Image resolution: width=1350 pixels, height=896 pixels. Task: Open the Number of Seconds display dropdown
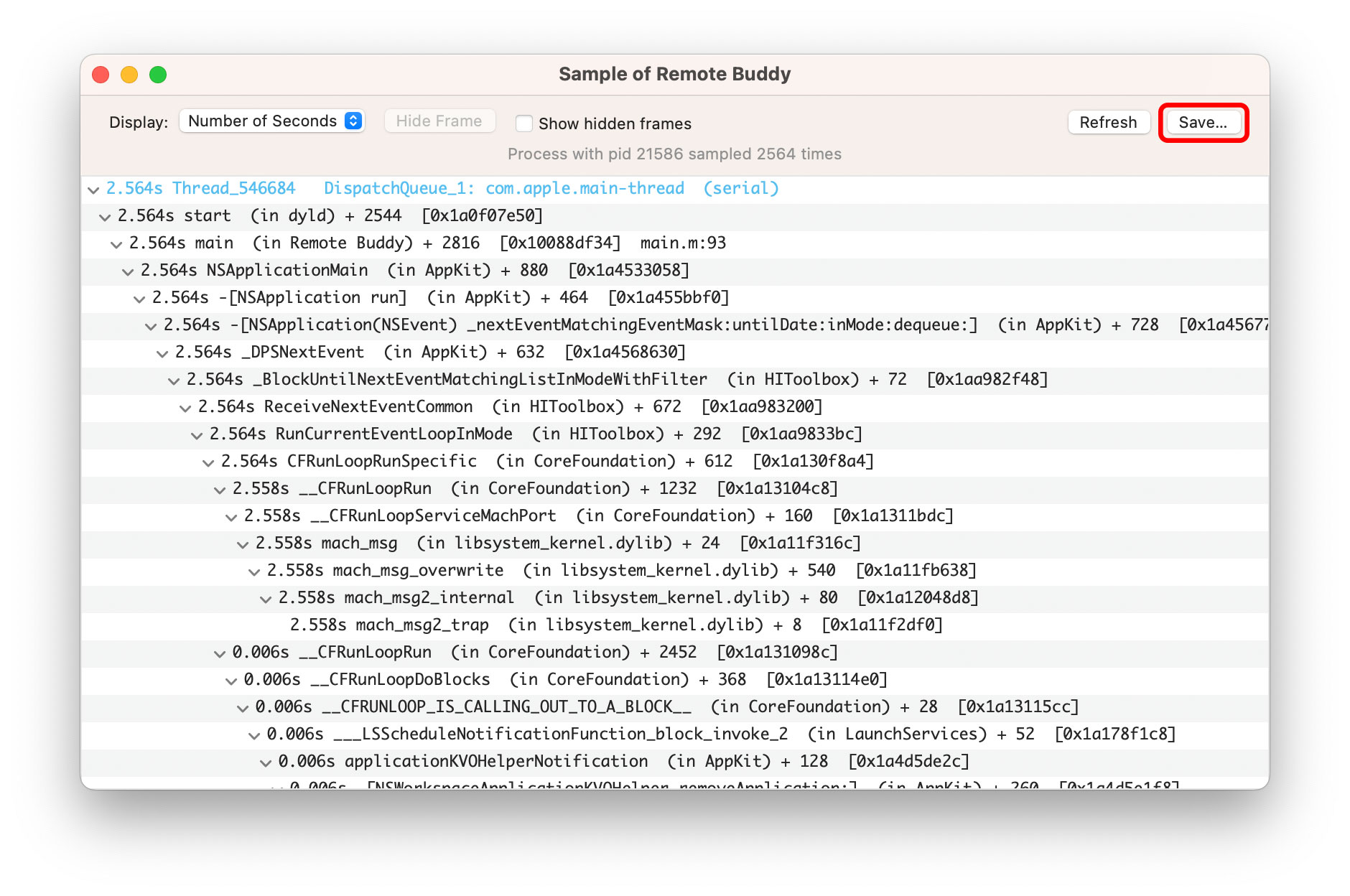coord(272,121)
